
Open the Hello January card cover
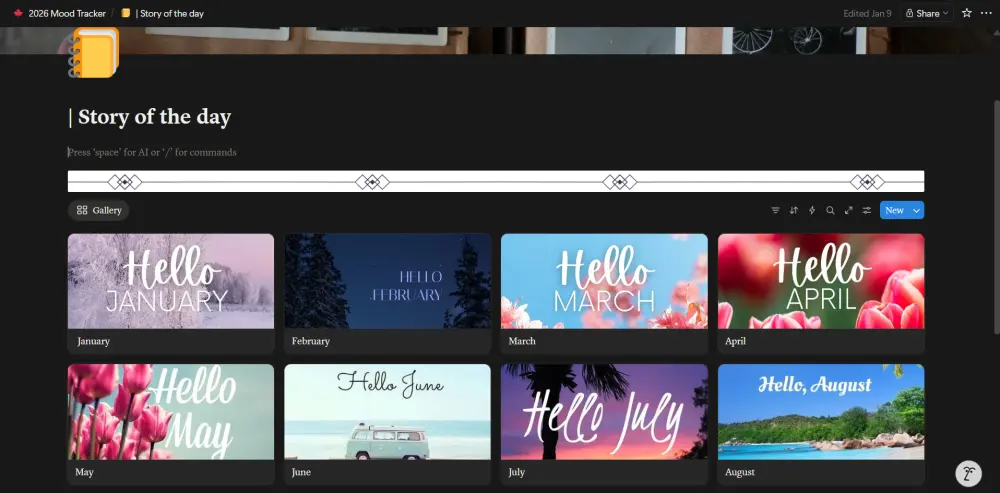[171, 281]
